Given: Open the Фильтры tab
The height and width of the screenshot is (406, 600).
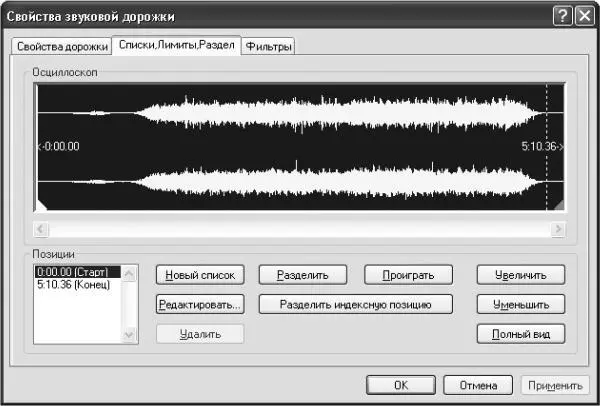Looking at the screenshot, I should tap(270, 47).
